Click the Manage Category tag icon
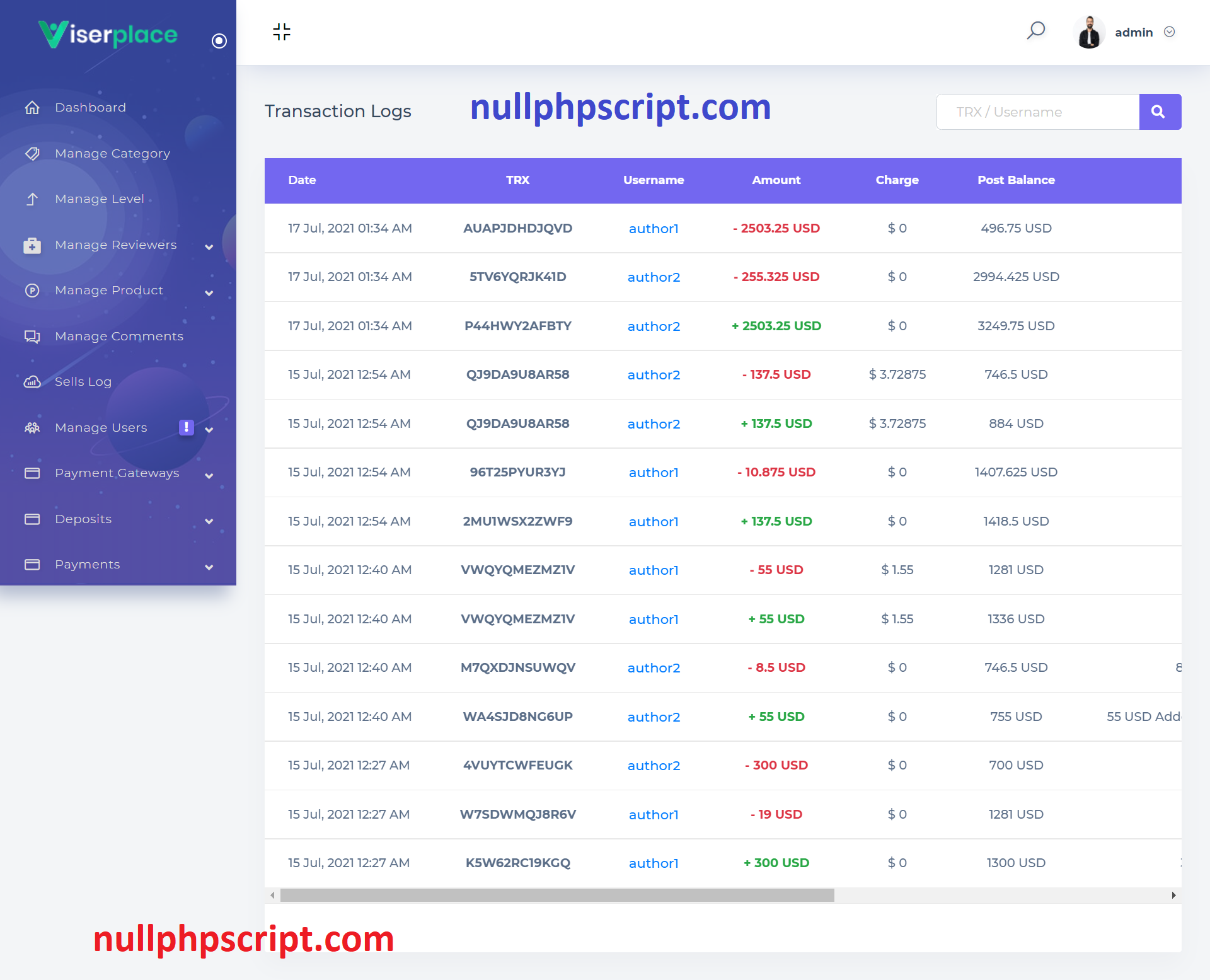The width and height of the screenshot is (1210, 980). coord(32,153)
